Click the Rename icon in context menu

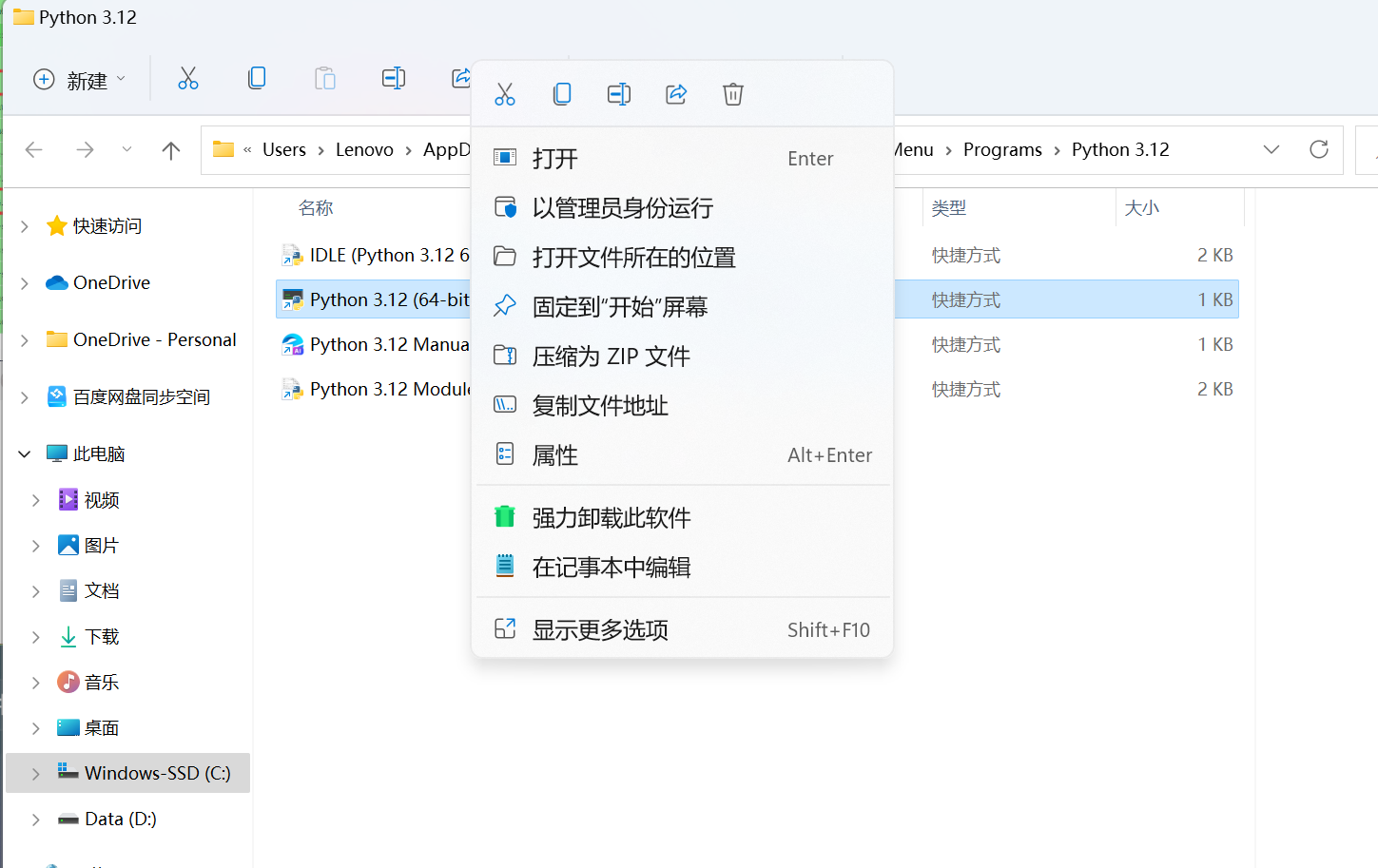pos(619,94)
